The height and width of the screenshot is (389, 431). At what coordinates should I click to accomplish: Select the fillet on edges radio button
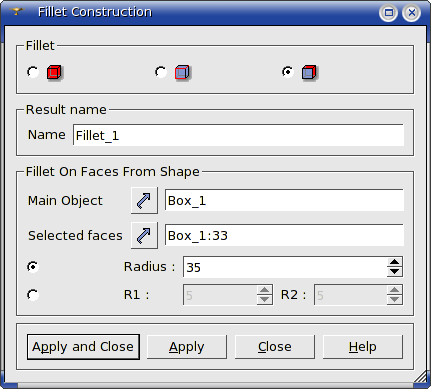161,72
